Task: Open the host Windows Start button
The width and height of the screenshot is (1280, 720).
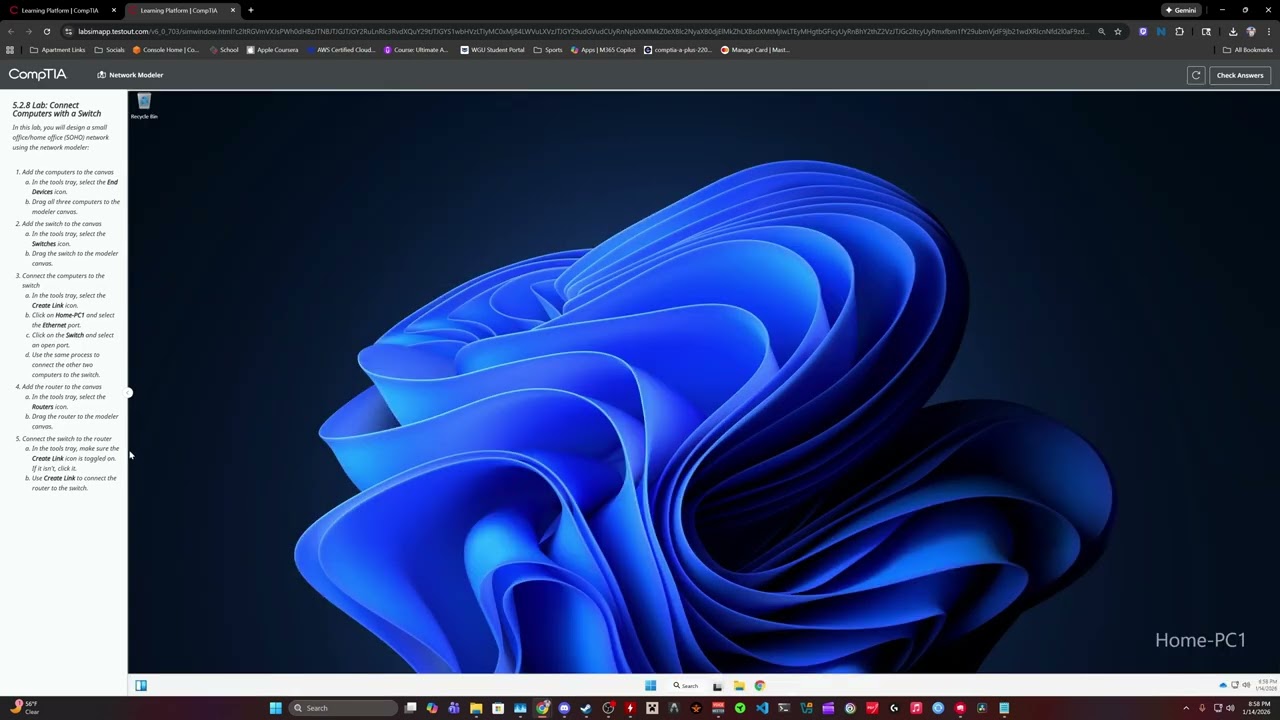Action: click(275, 708)
